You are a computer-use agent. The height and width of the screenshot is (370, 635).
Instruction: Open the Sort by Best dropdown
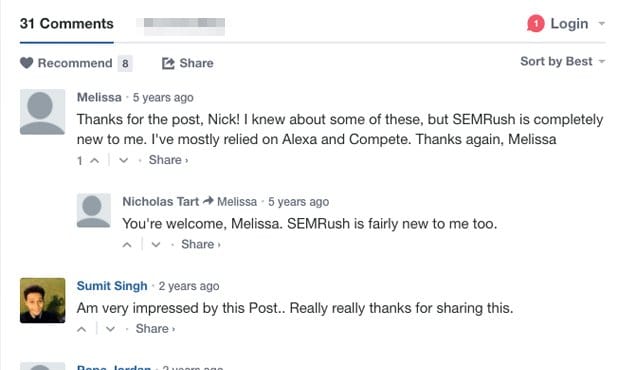[x=563, y=61]
